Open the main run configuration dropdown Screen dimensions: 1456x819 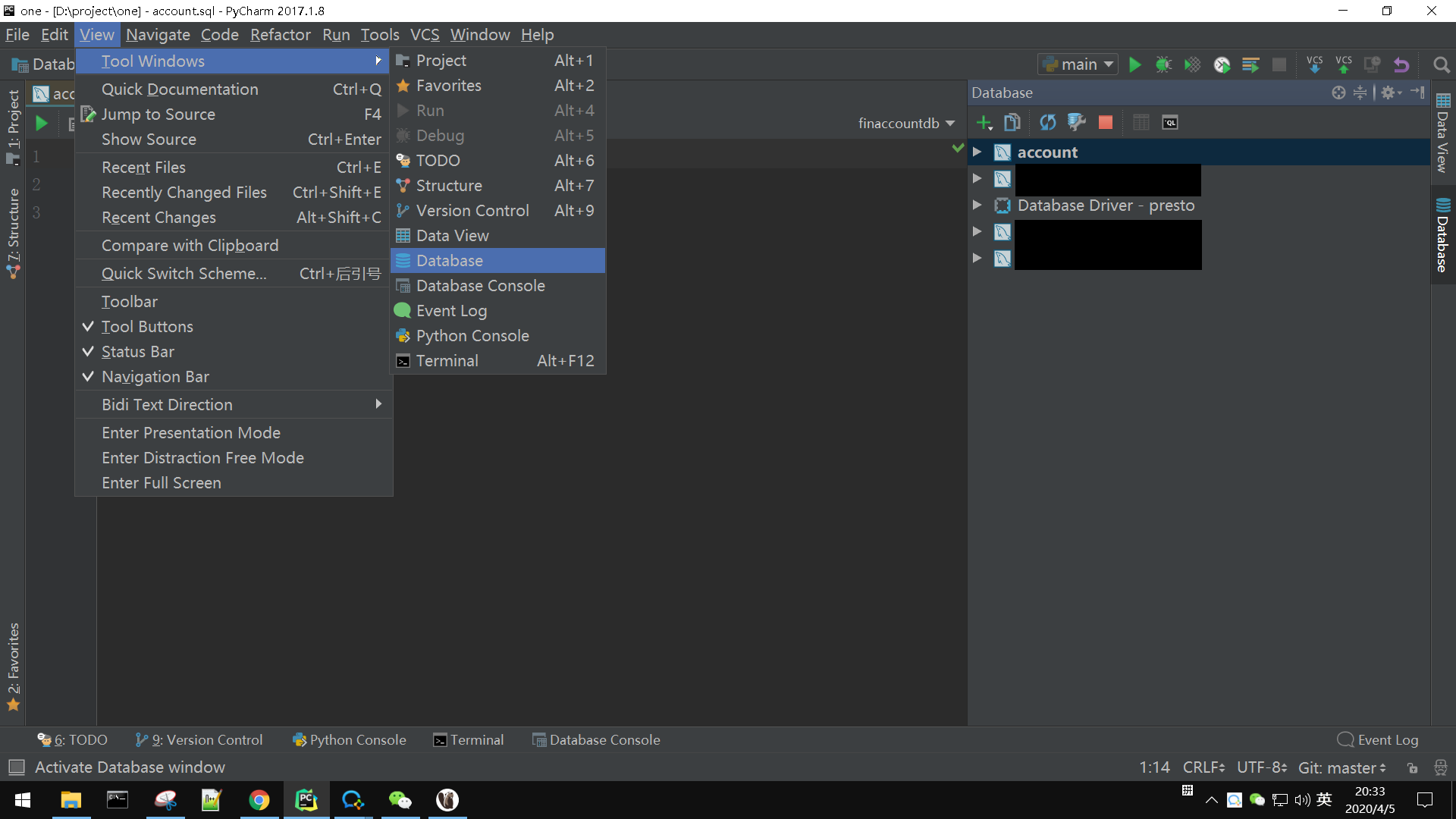(x=1078, y=64)
